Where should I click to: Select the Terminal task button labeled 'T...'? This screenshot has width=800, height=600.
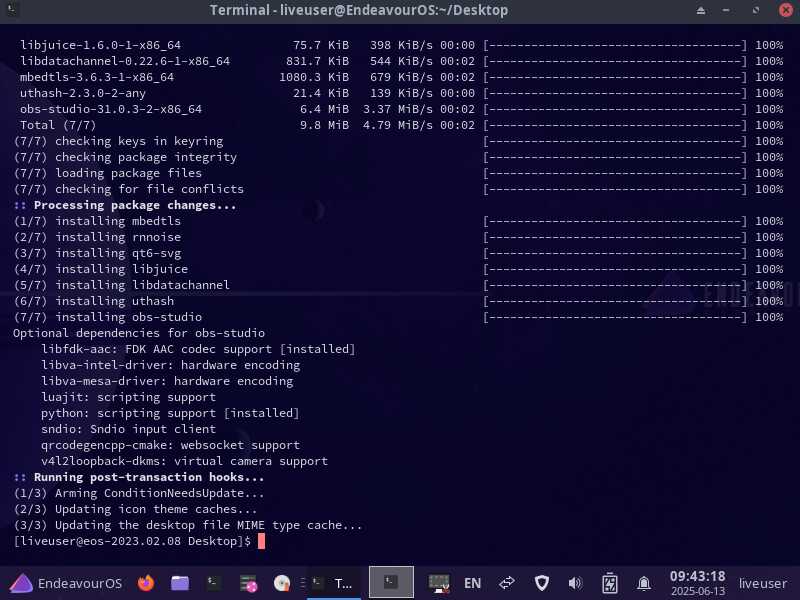[x=334, y=583]
